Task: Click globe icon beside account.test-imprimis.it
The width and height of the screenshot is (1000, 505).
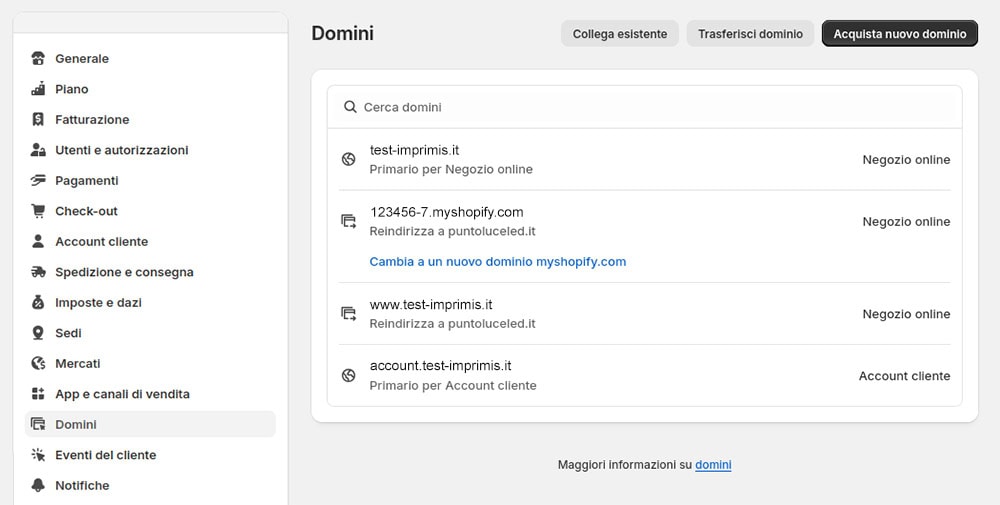Action: 348,376
